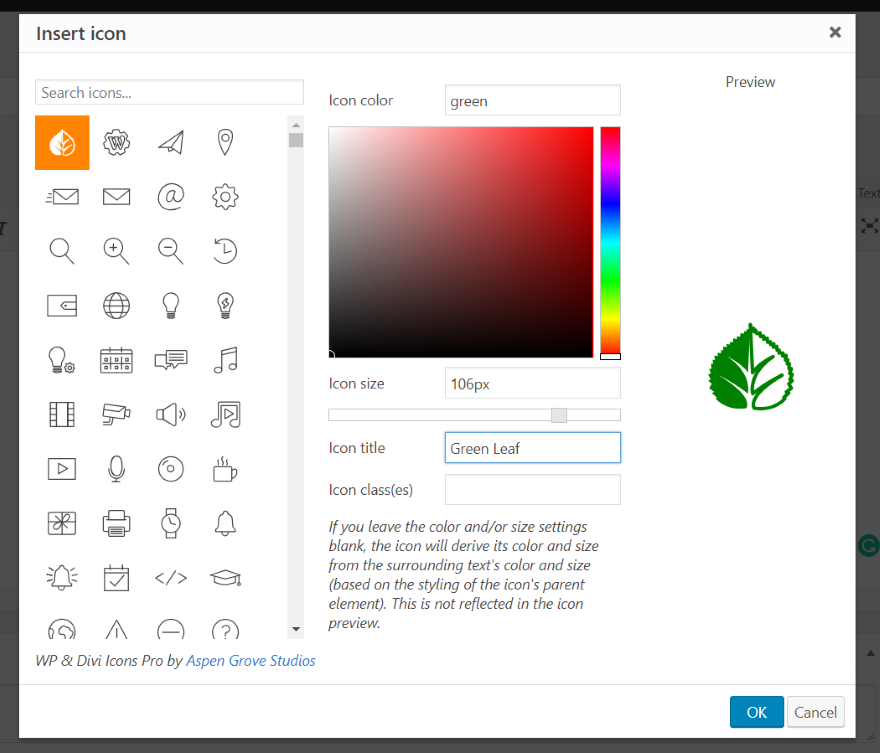Confirm icon insertion with OK
880x753 pixels.
point(756,711)
